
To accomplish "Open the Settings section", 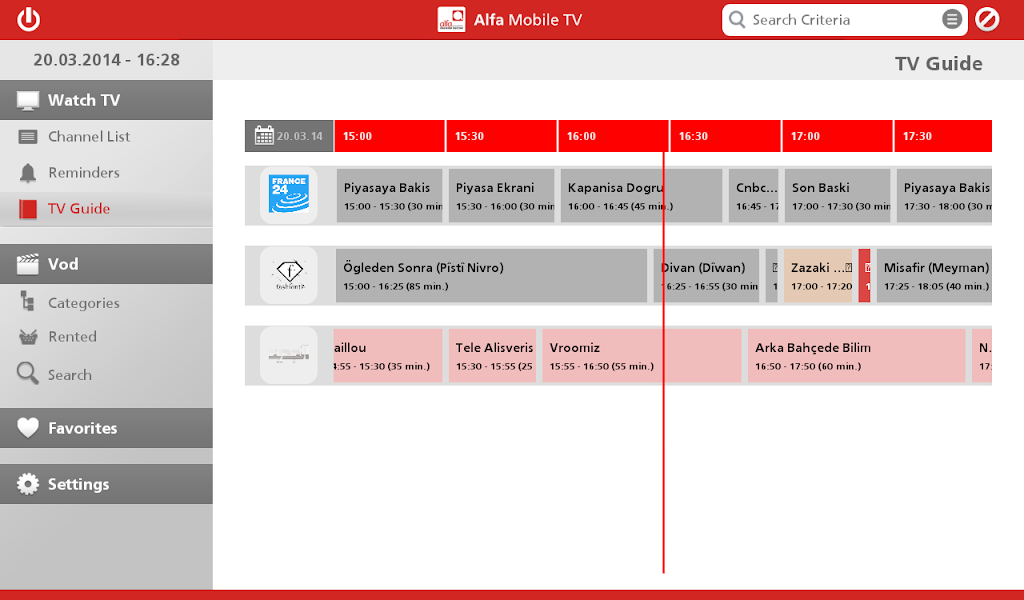I will pos(106,484).
